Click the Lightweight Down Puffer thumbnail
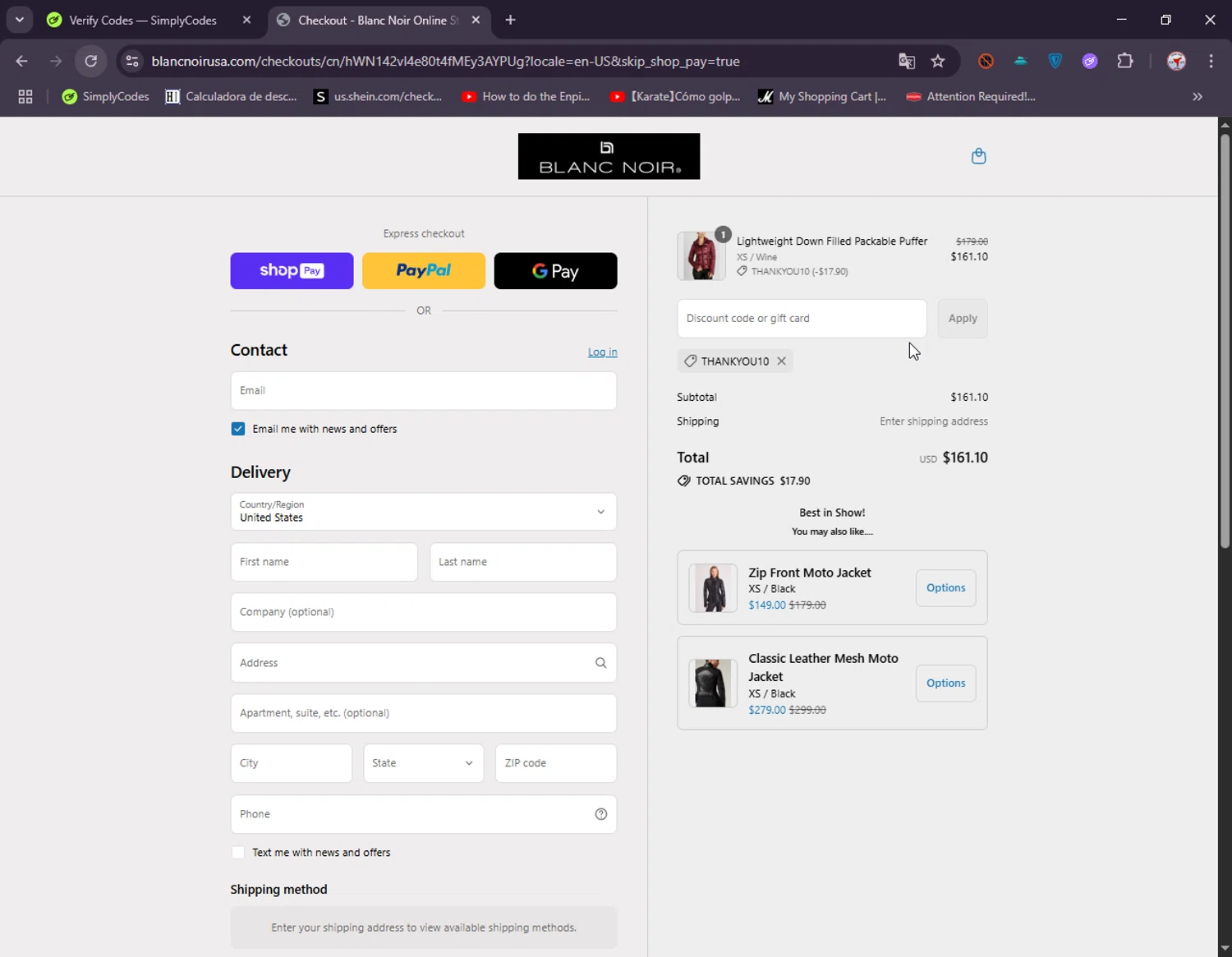1232x957 pixels. [x=701, y=255]
